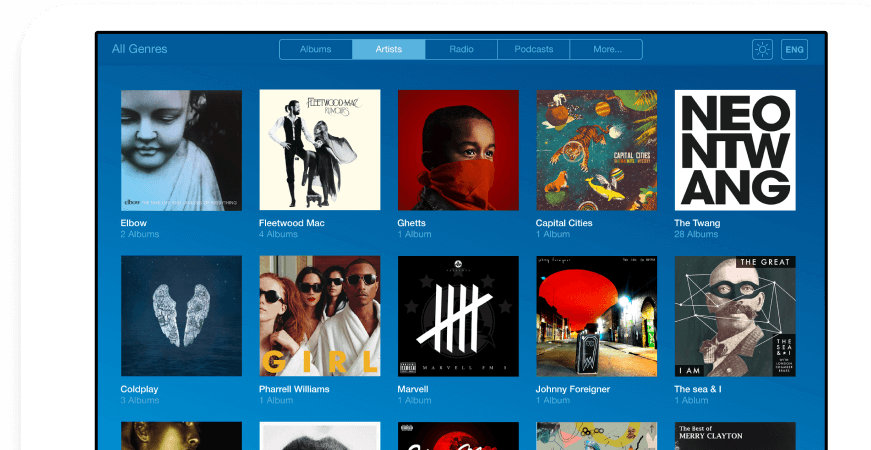Image resolution: width=871 pixels, height=450 pixels.
Task: Switch to the Albums tab
Action: click(316, 49)
